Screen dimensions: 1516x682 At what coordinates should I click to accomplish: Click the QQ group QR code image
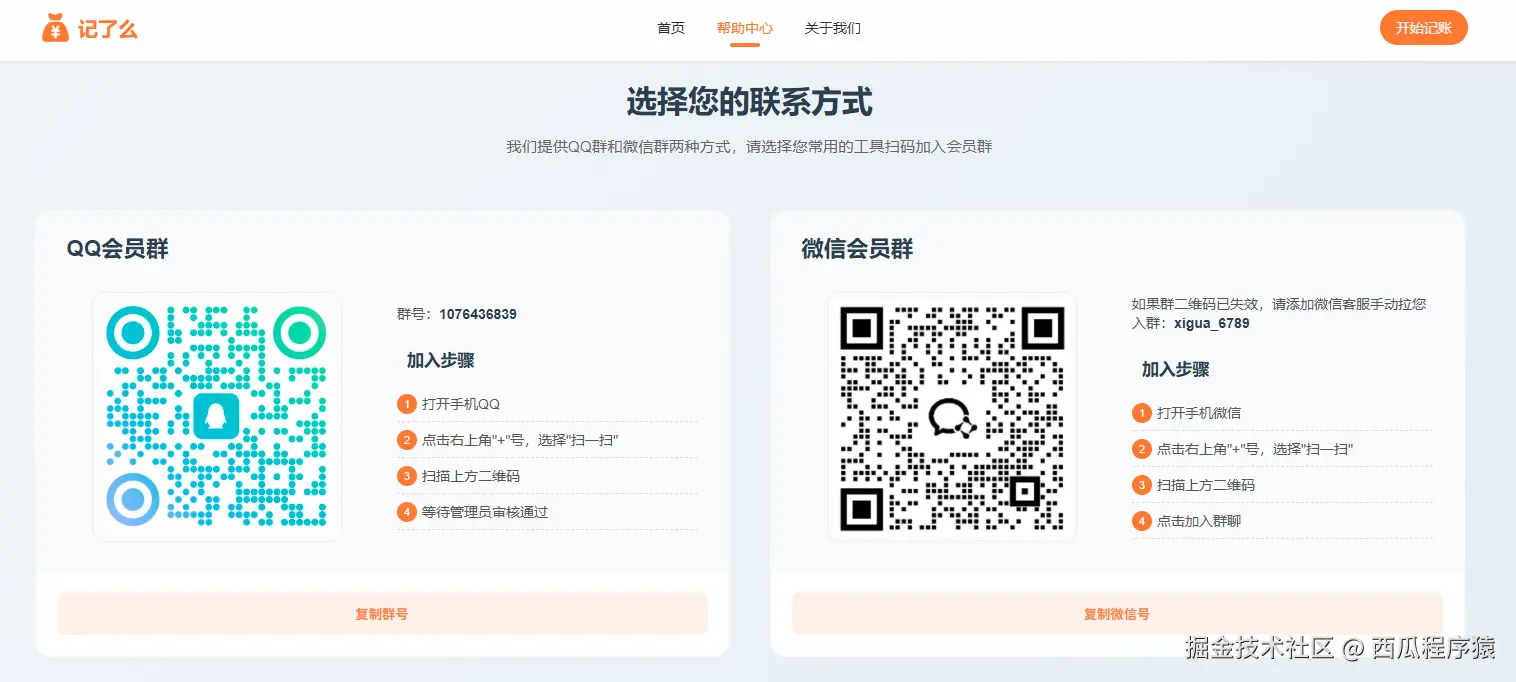pos(217,417)
